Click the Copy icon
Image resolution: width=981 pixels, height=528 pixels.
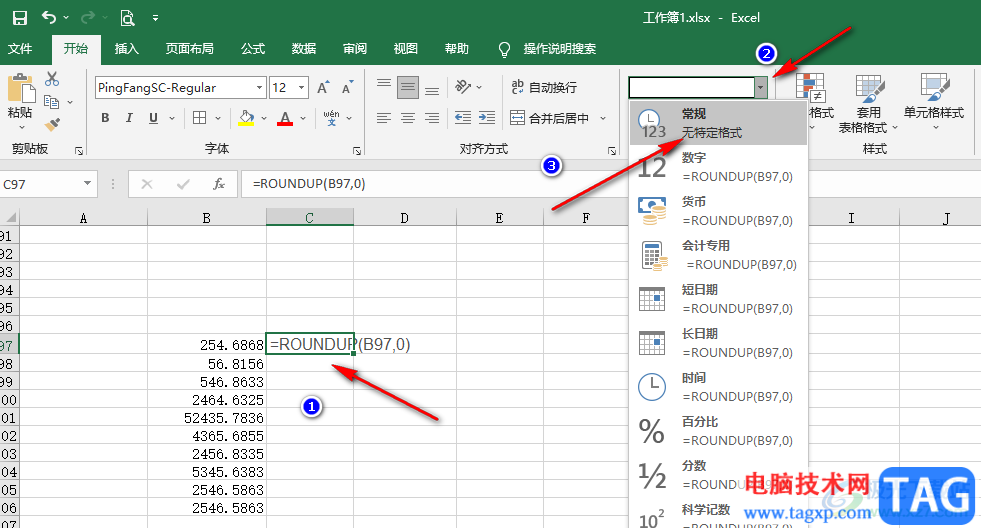(x=52, y=102)
